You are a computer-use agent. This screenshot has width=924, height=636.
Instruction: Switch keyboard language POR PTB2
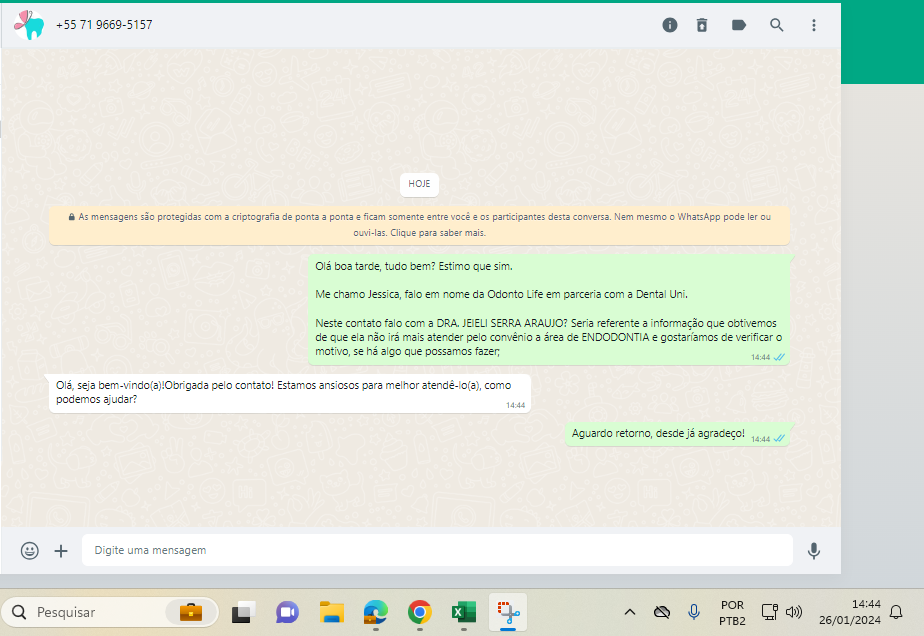(x=732, y=612)
